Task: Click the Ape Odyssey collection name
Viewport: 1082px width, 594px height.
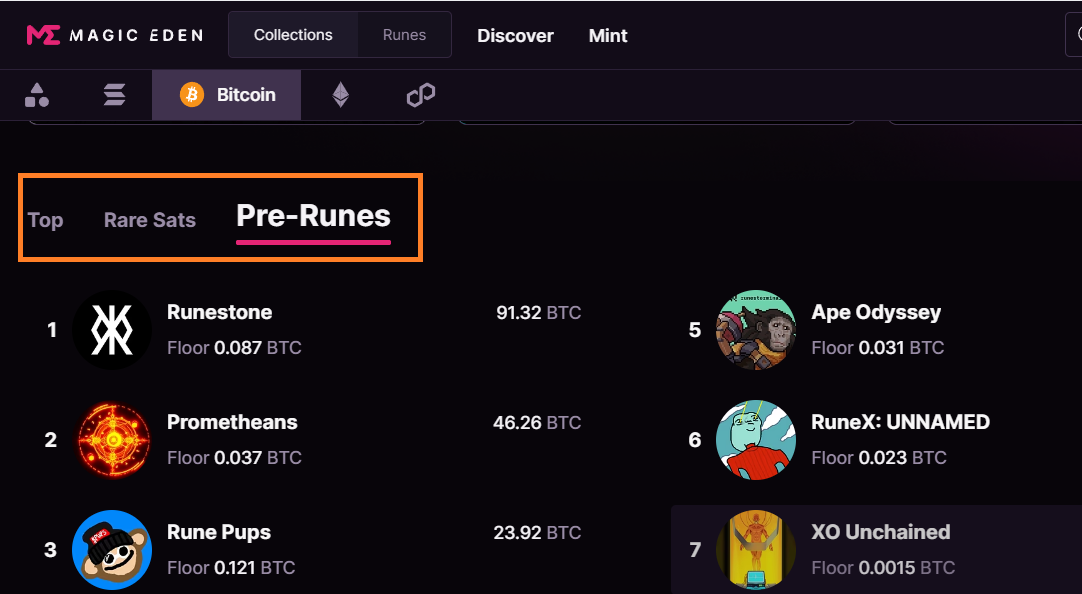Action: coord(876,312)
